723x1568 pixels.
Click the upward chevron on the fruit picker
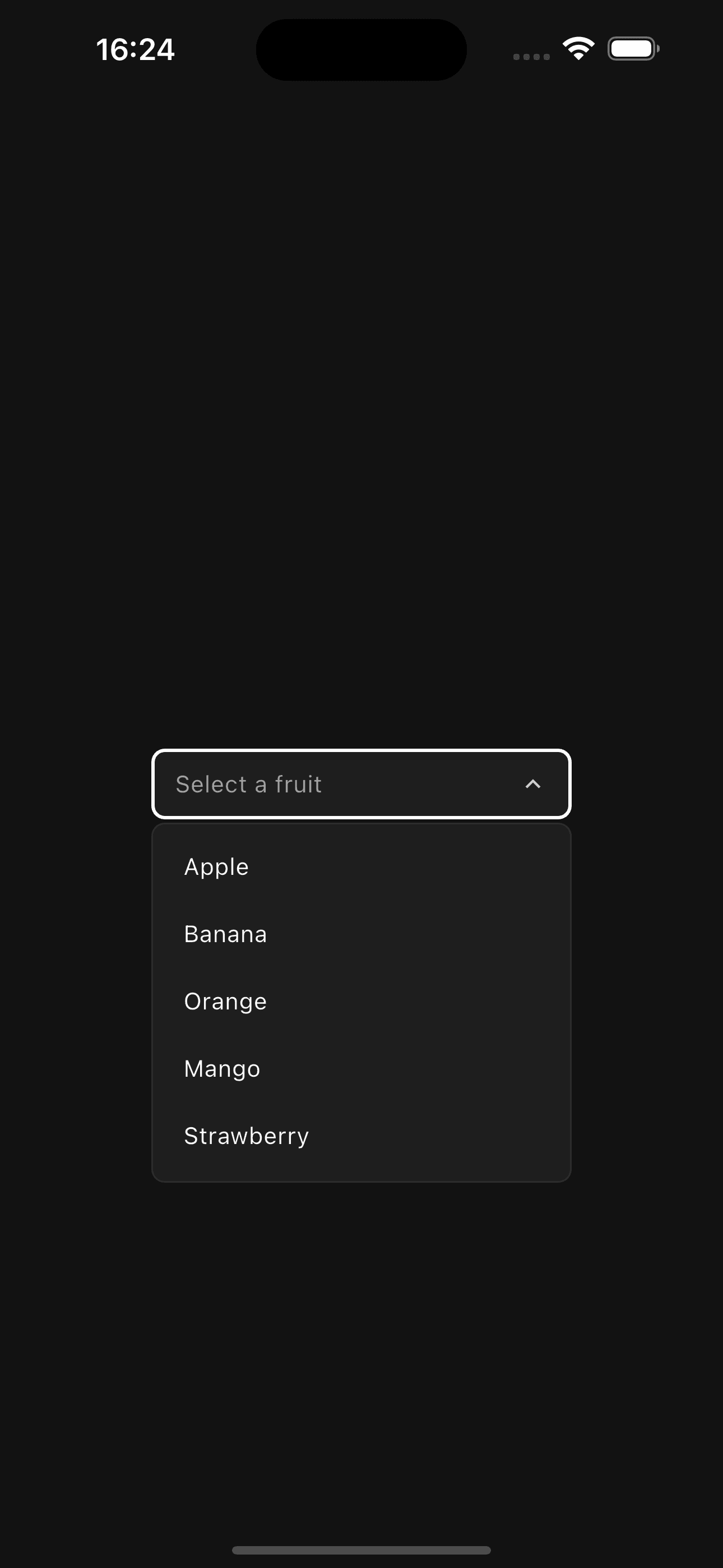(533, 785)
